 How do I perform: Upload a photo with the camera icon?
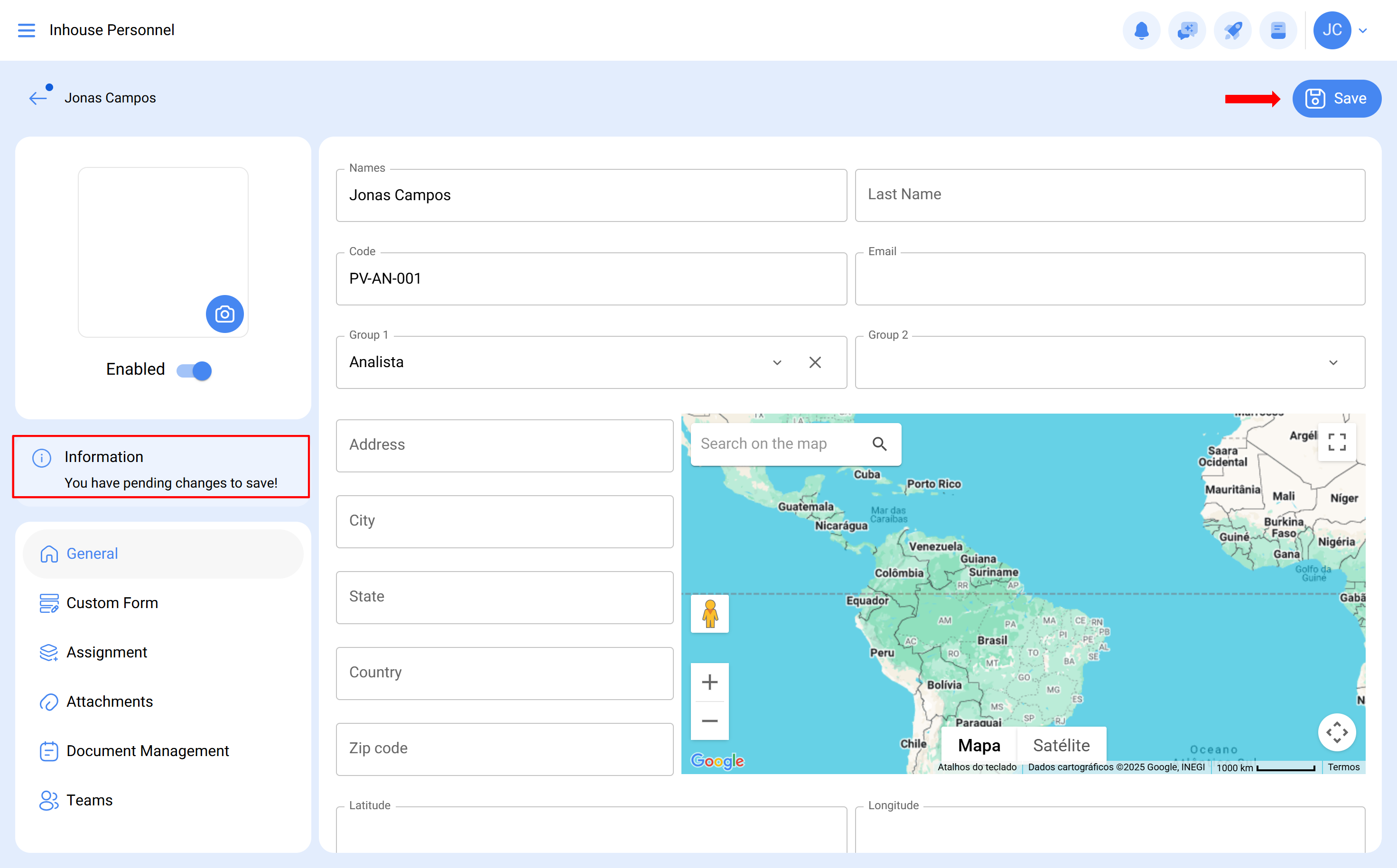[224, 314]
